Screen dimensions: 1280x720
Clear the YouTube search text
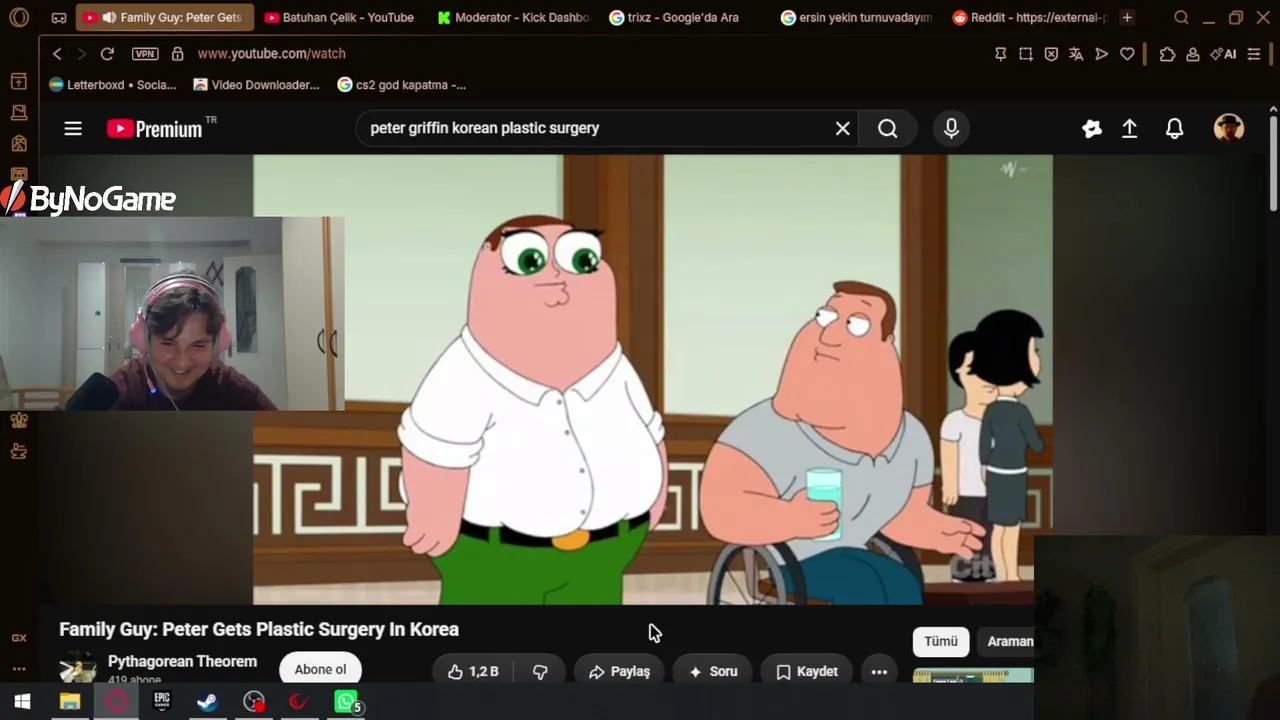point(843,128)
